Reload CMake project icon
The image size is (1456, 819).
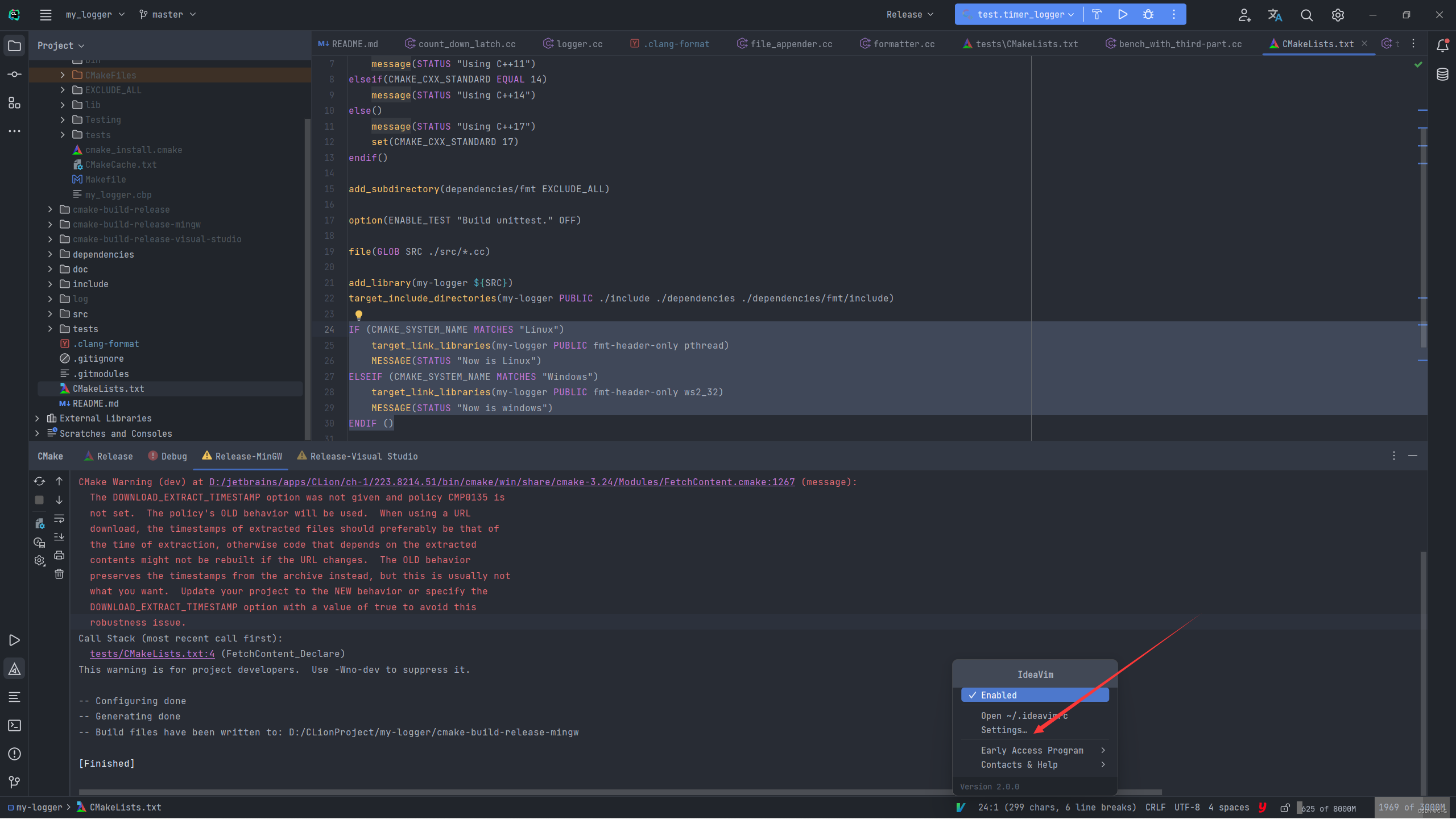point(39,481)
